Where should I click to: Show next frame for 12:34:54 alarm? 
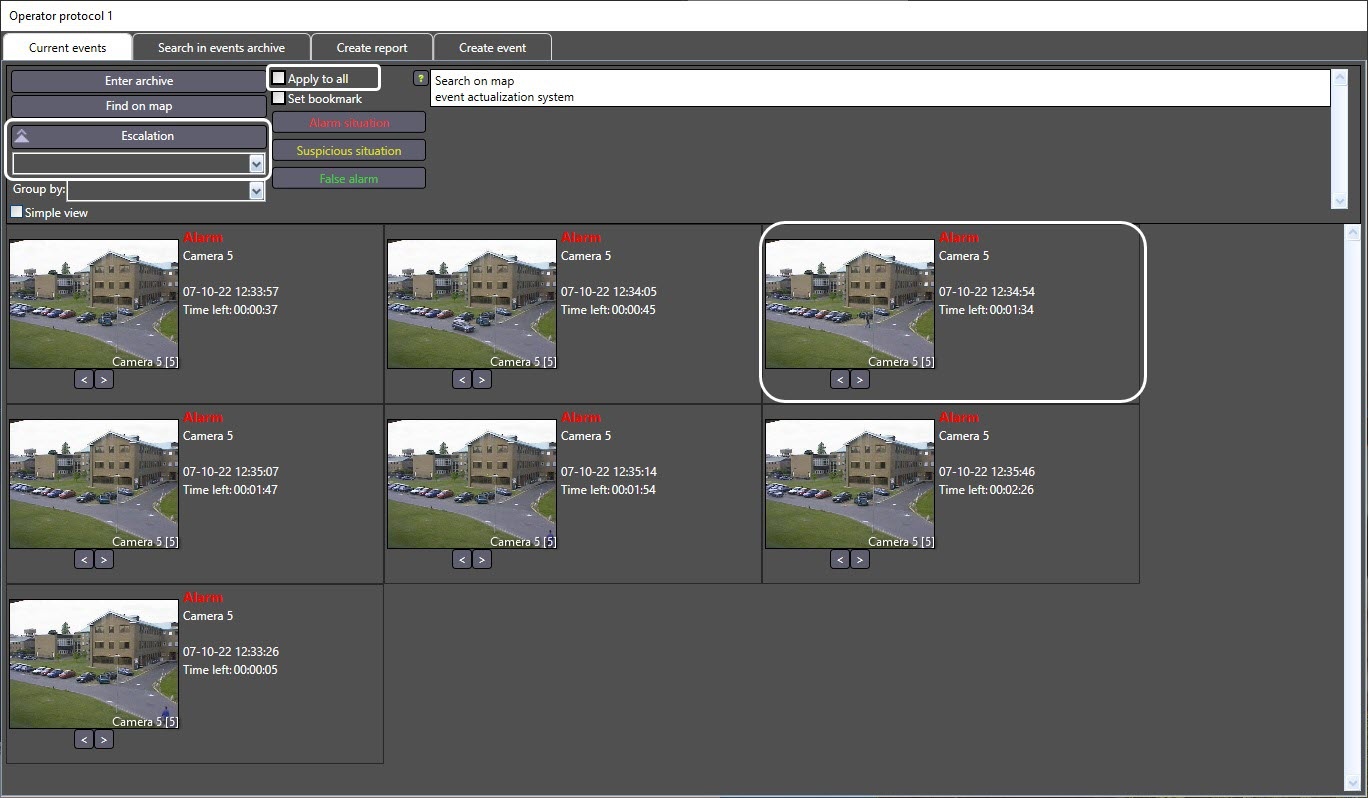coord(860,380)
